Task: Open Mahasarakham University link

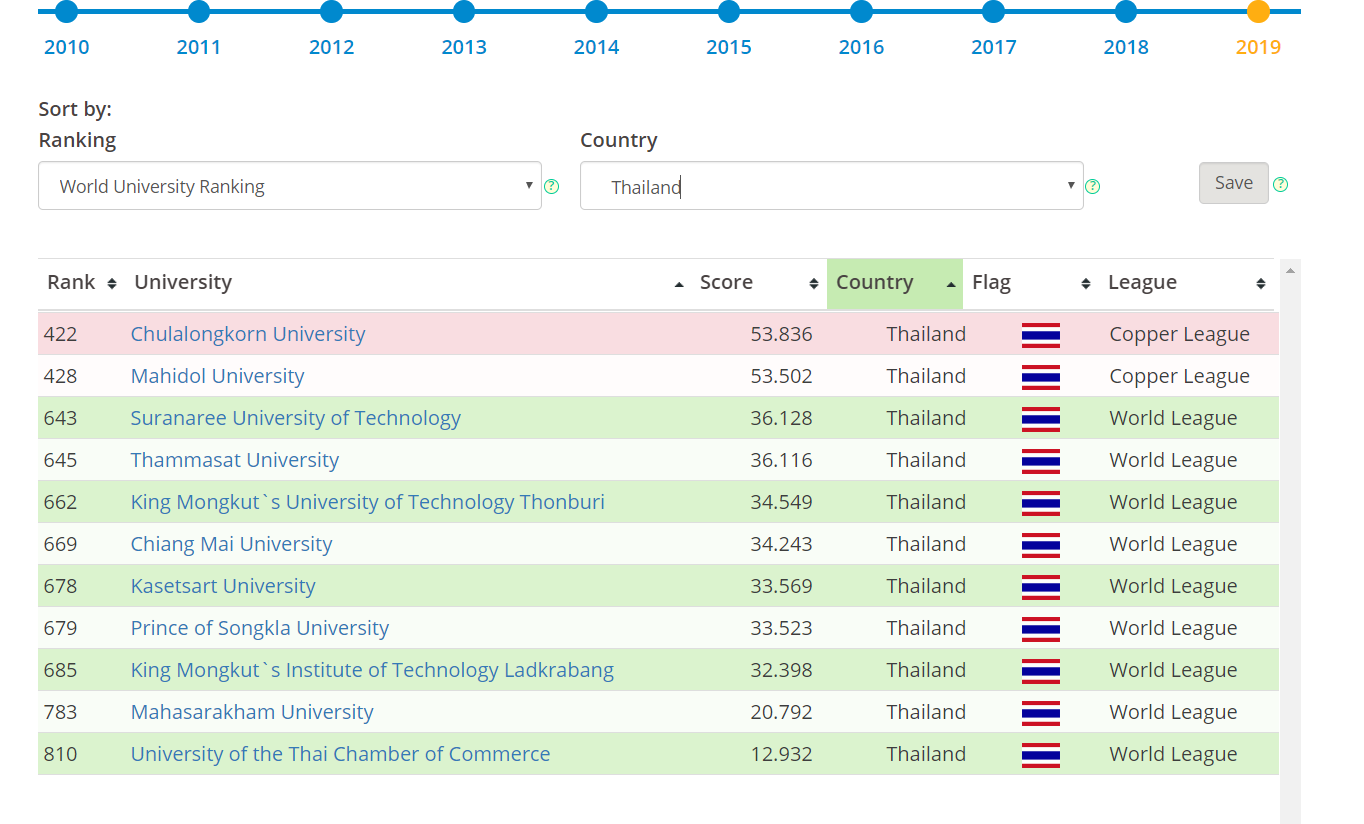Action: point(252,712)
